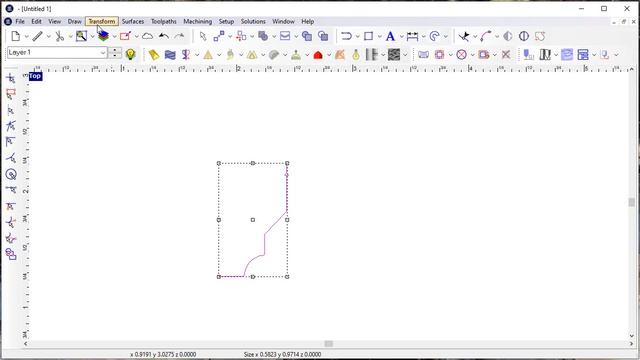Image resolution: width=640 pixels, height=360 pixels.
Task: Open the Transform menu
Action: [102, 21]
